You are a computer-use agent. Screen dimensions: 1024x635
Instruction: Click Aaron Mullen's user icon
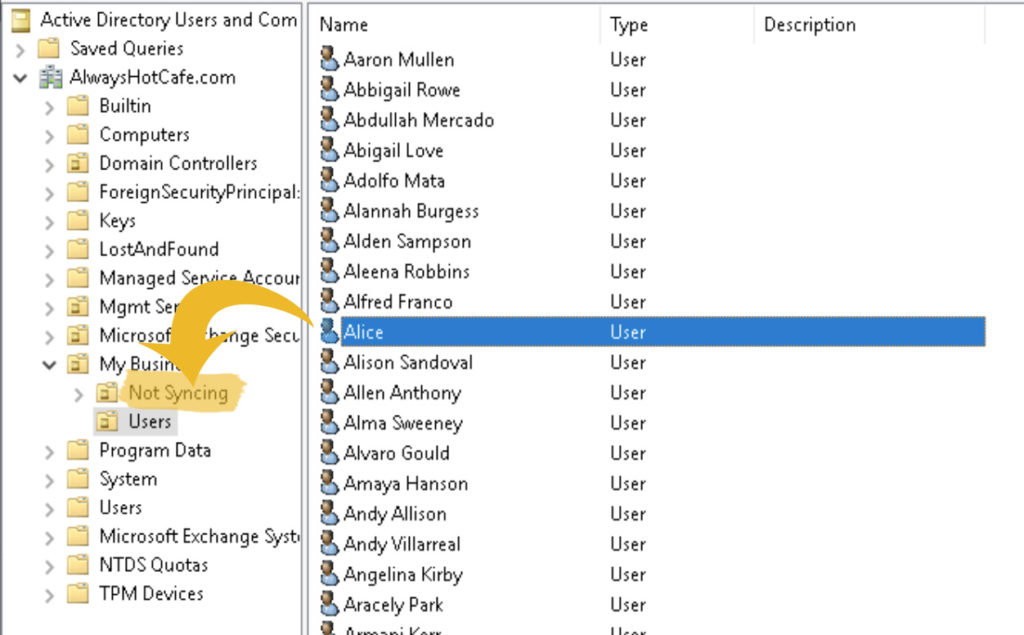(x=330, y=59)
